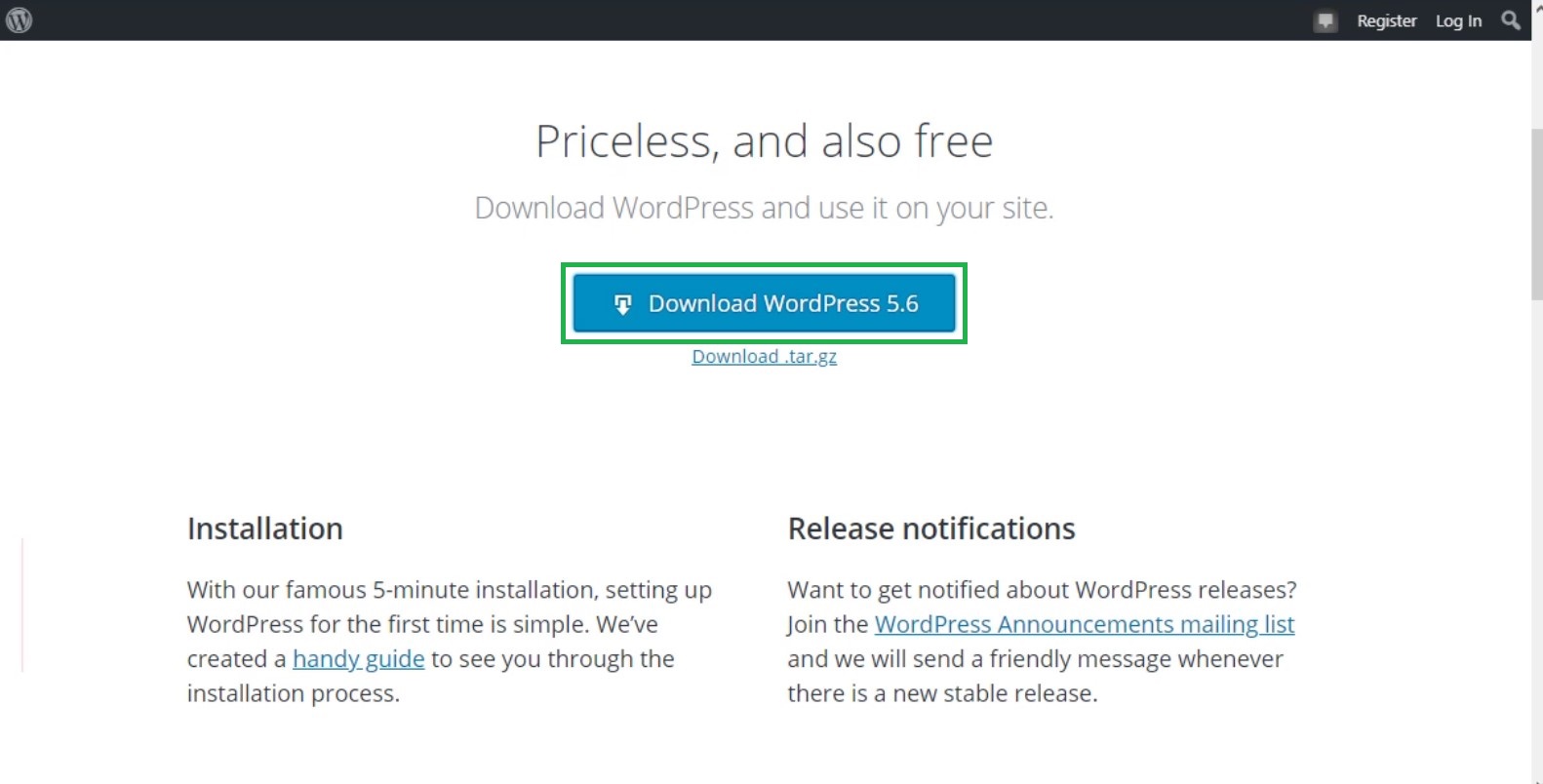The height and width of the screenshot is (784, 1543).
Task: Visit the WordPress Announcements mailing list link
Action: coord(1084,624)
